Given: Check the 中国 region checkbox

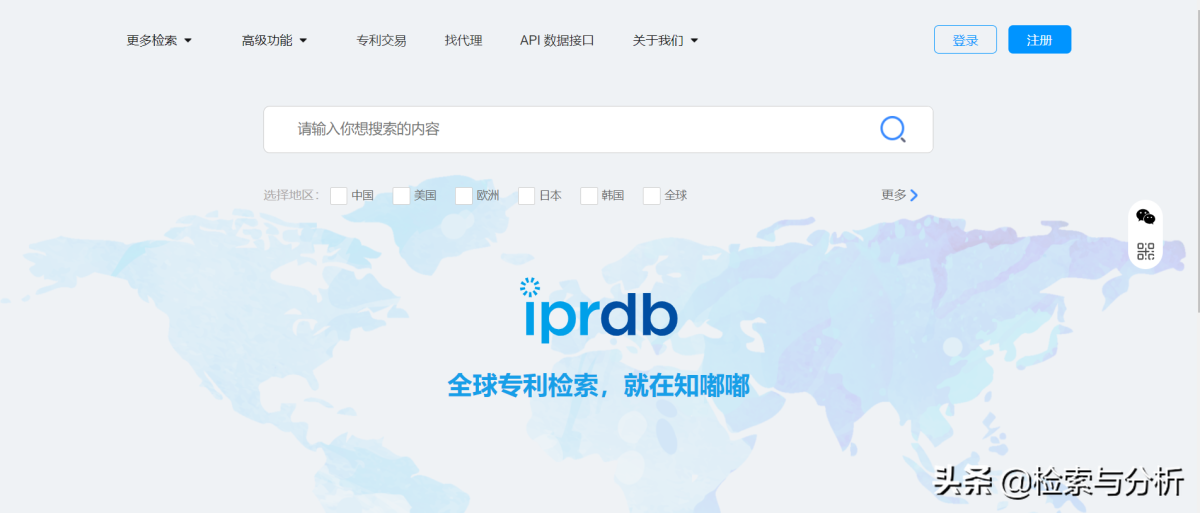Looking at the screenshot, I should [339, 195].
